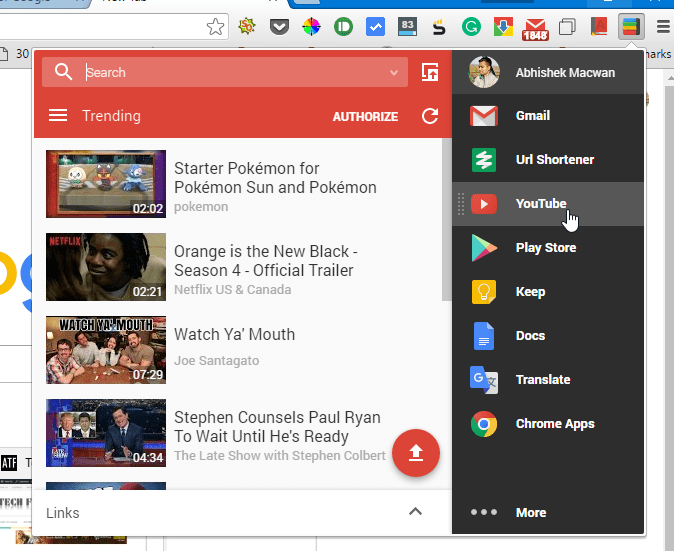
Task: Click the Pokémon video thumbnail
Action: (106, 184)
